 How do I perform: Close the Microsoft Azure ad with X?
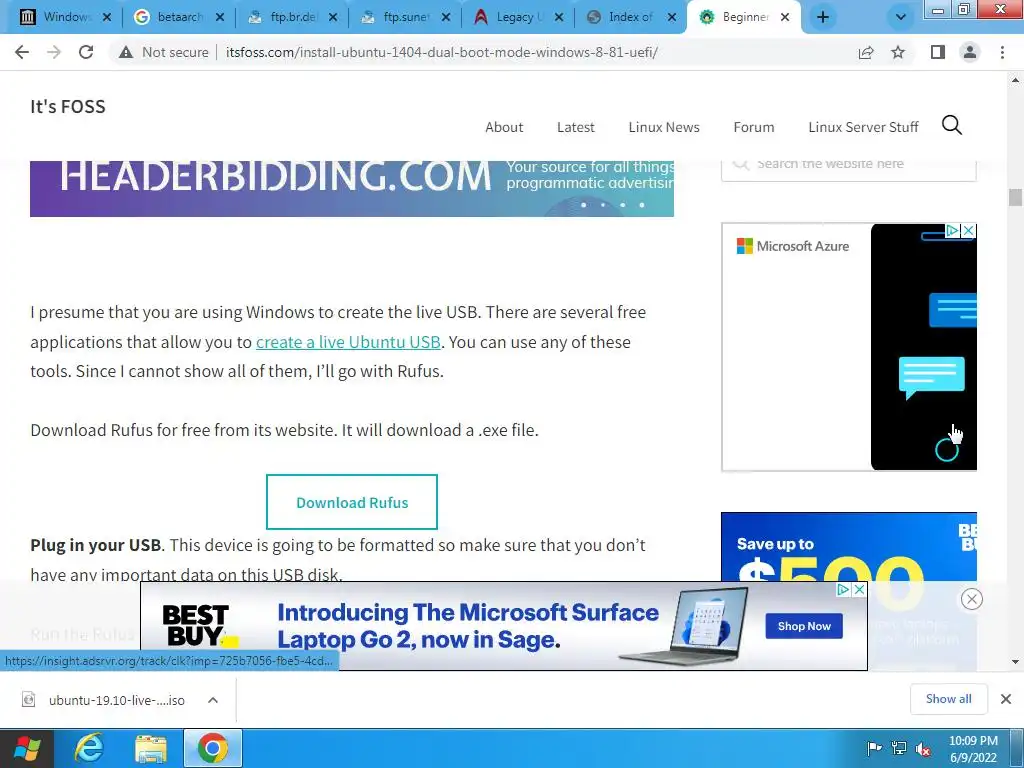click(x=969, y=231)
